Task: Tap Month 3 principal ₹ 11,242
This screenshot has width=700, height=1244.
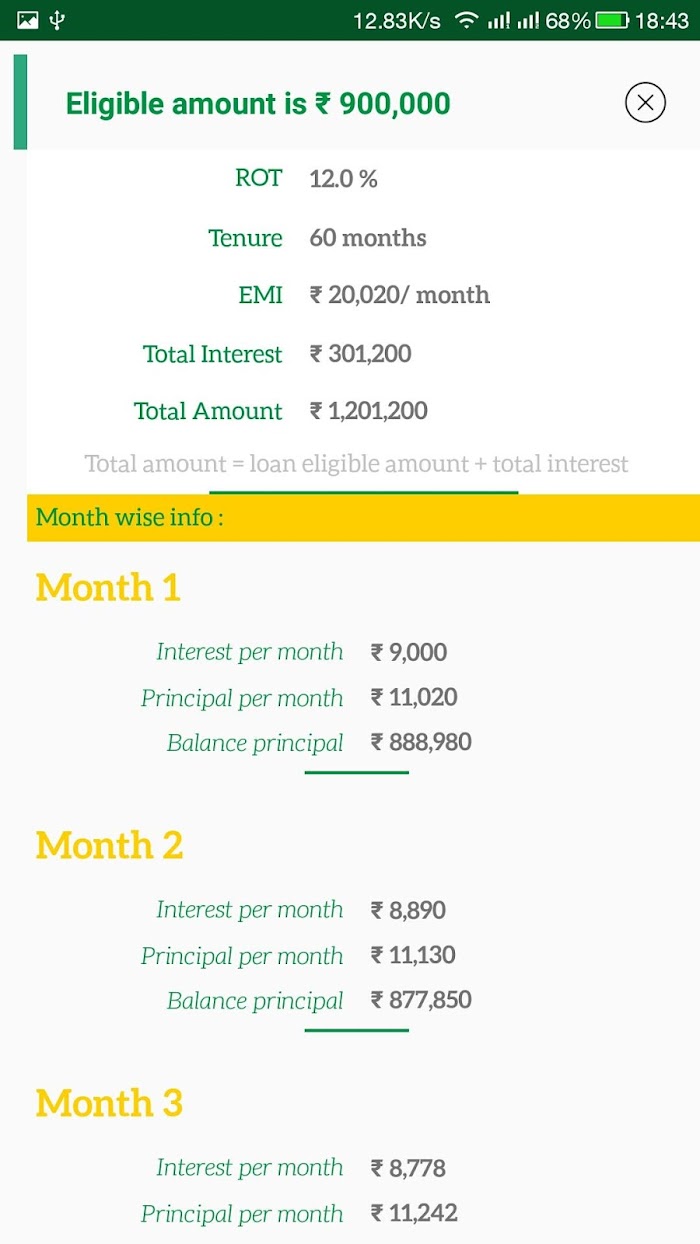Action: (413, 1213)
